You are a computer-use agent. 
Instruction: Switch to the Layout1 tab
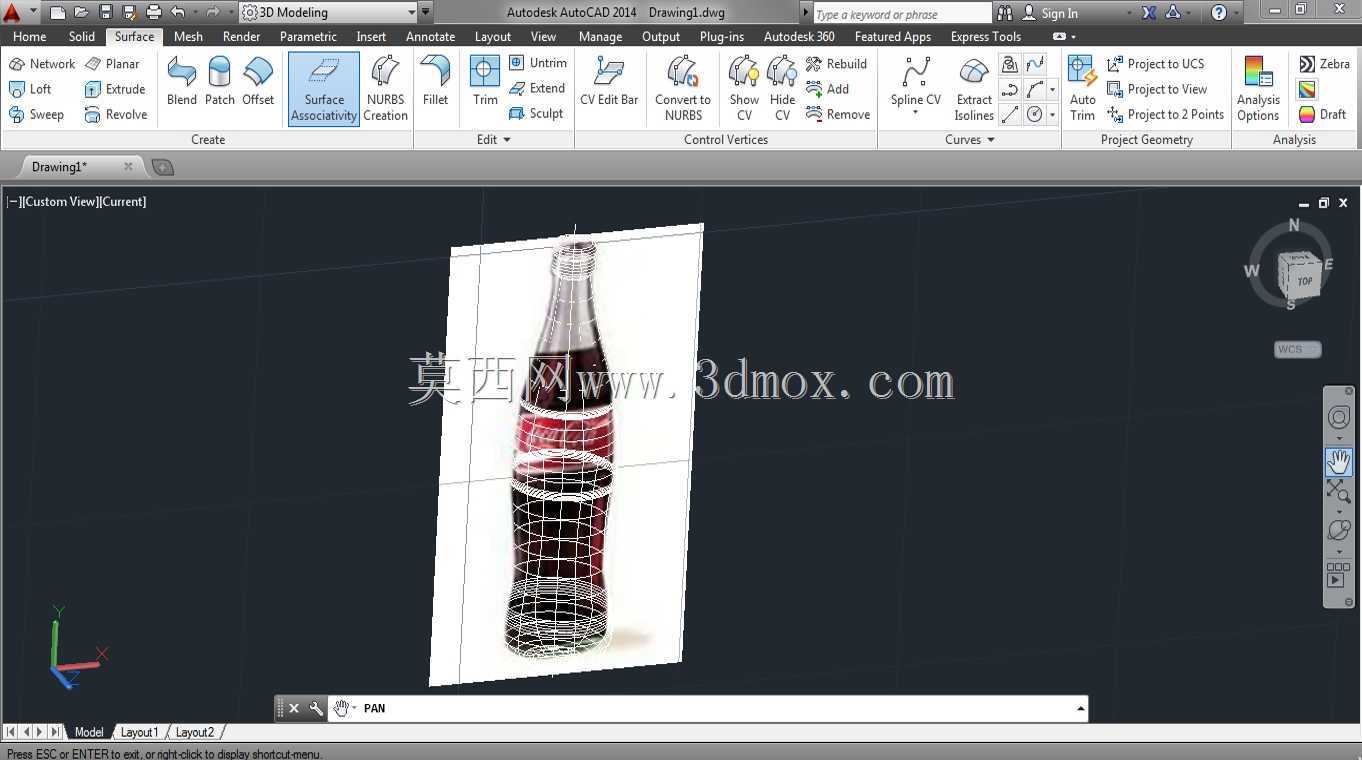[140, 732]
